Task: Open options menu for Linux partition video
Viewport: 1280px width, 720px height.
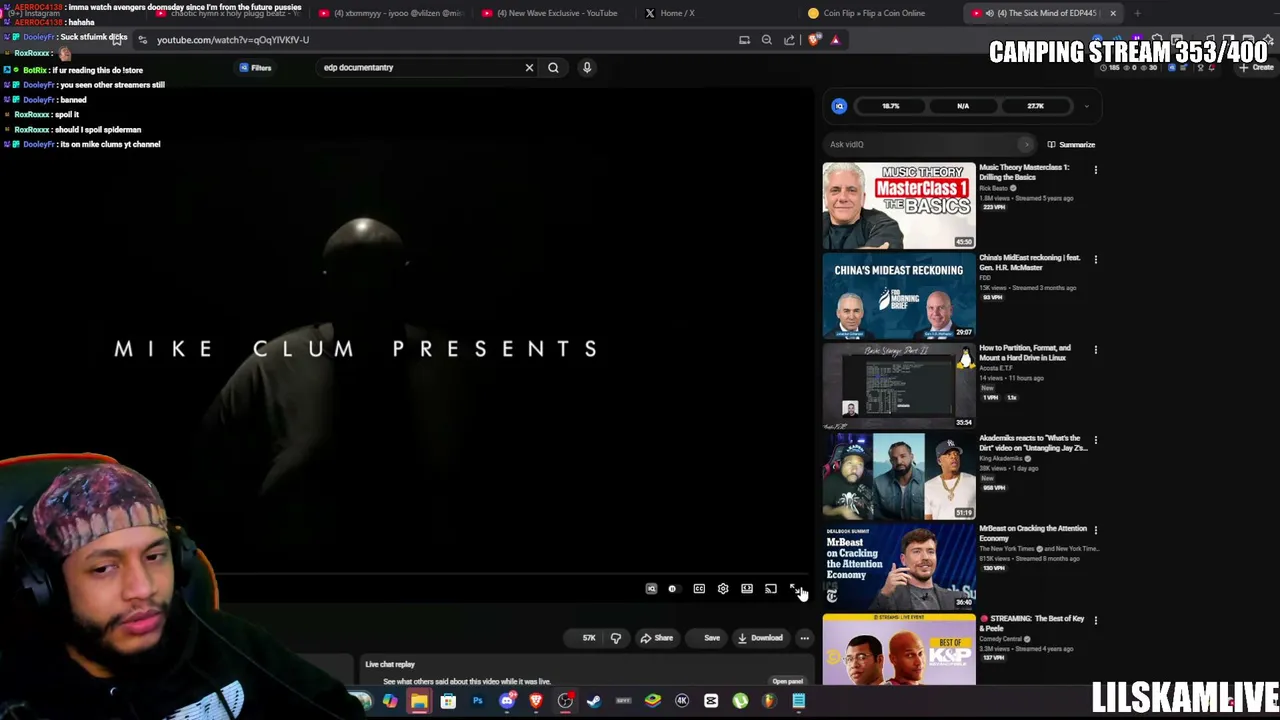Action: (x=1096, y=350)
